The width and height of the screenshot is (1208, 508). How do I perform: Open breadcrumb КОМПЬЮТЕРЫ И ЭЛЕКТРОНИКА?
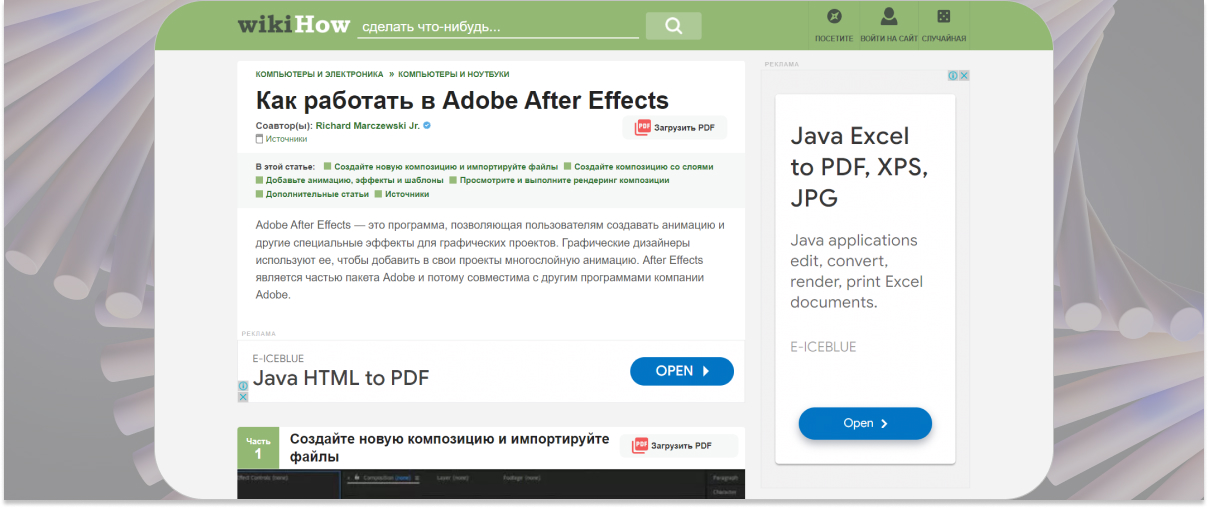pos(320,74)
